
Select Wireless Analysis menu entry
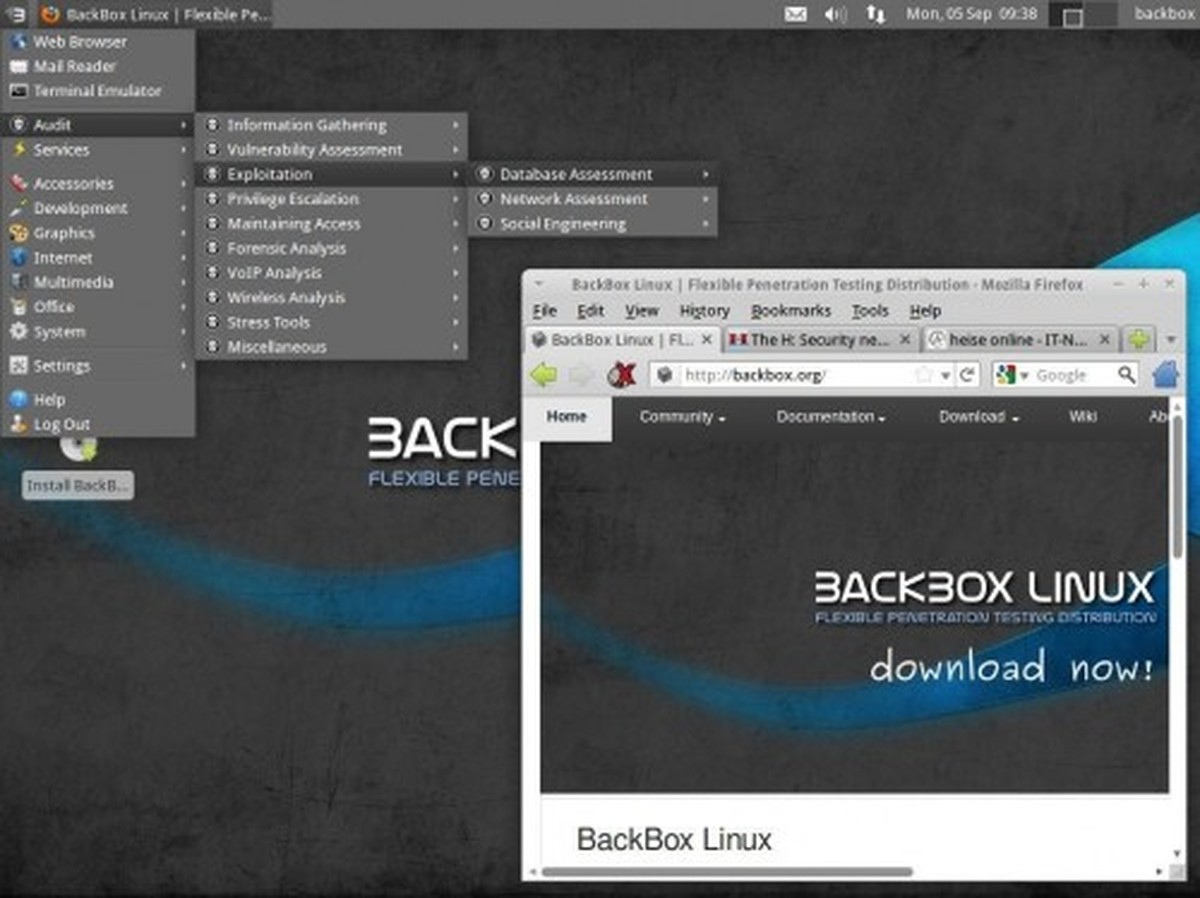click(x=331, y=297)
